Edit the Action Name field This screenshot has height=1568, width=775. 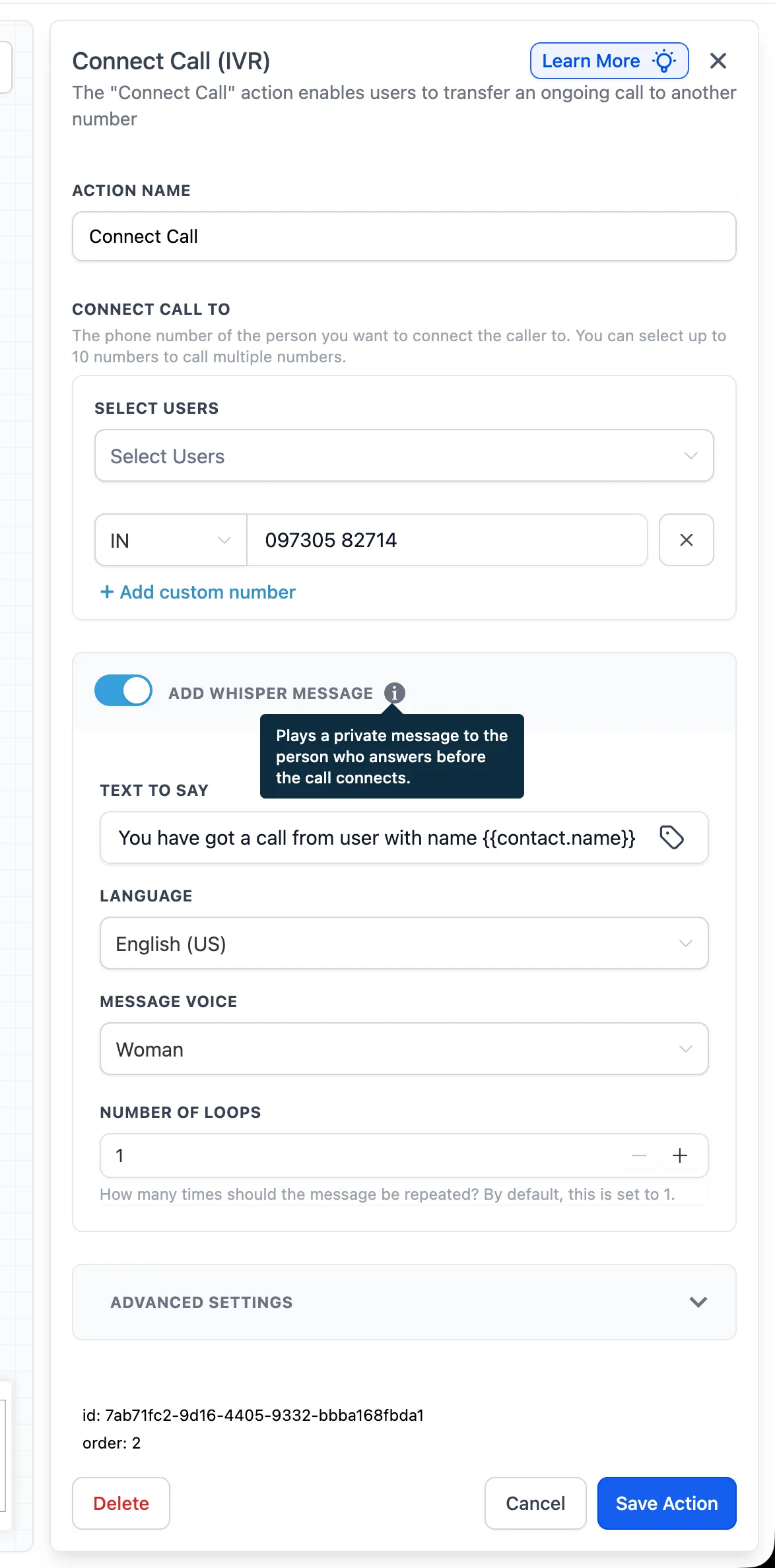click(x=404, y=236)
